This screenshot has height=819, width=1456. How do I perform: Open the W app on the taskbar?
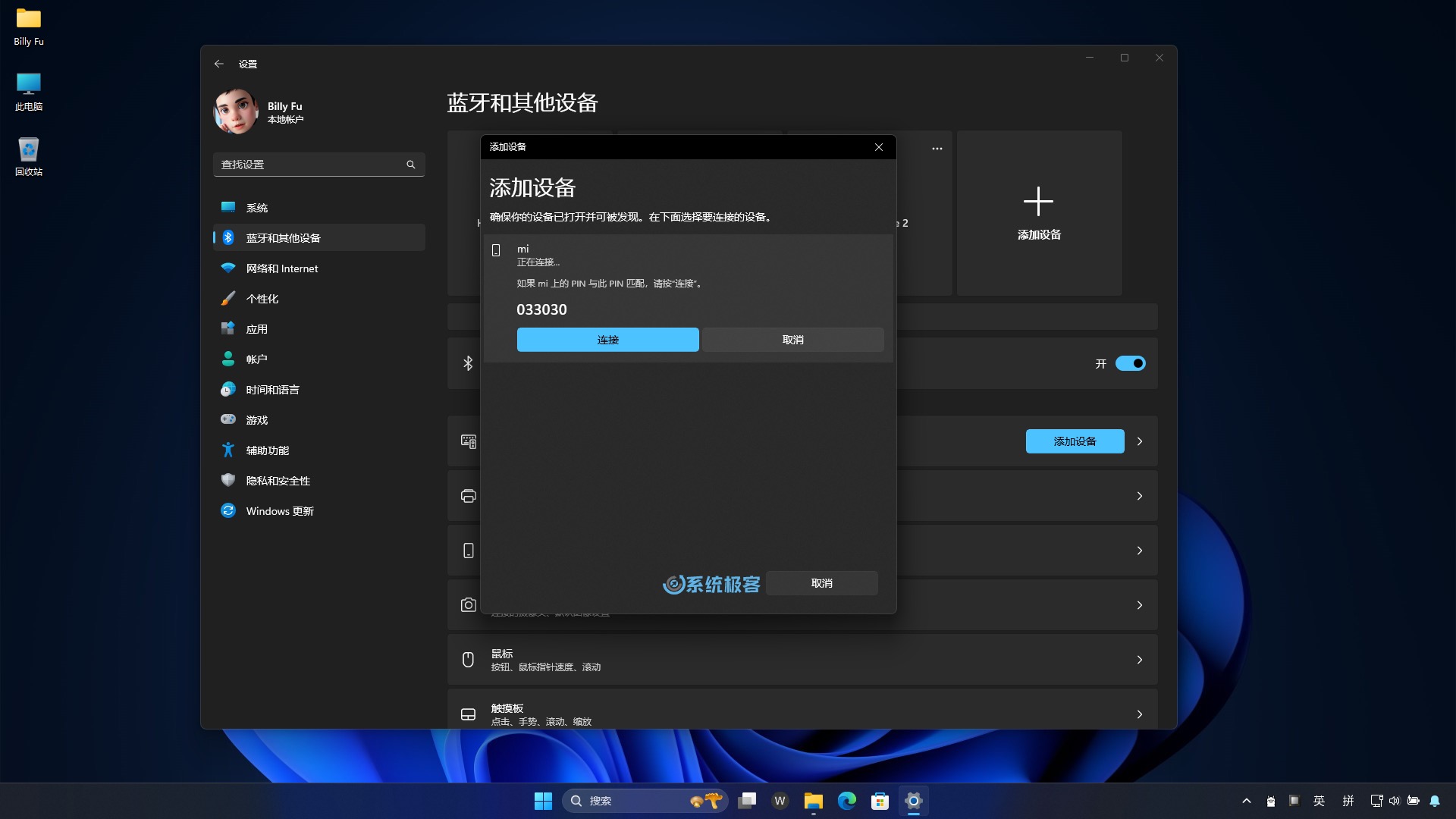point(780,801)
